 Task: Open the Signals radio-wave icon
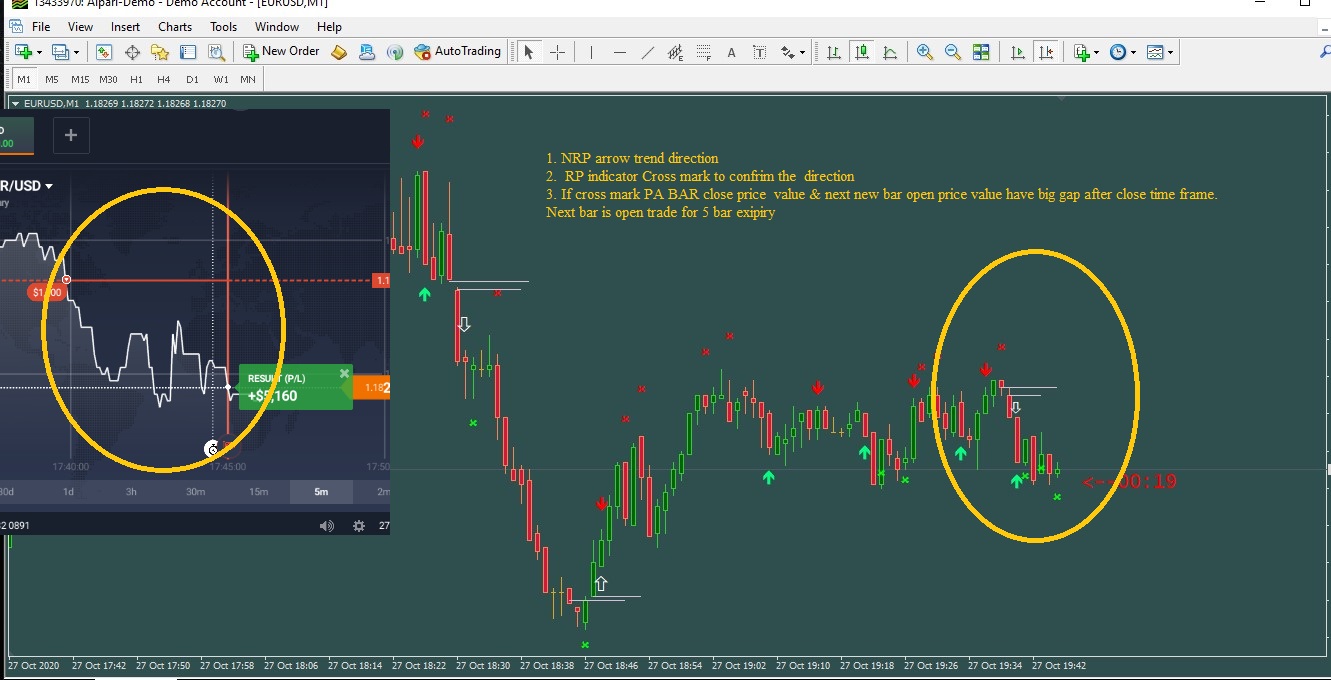pyautogui.click(x=395, y=52)
